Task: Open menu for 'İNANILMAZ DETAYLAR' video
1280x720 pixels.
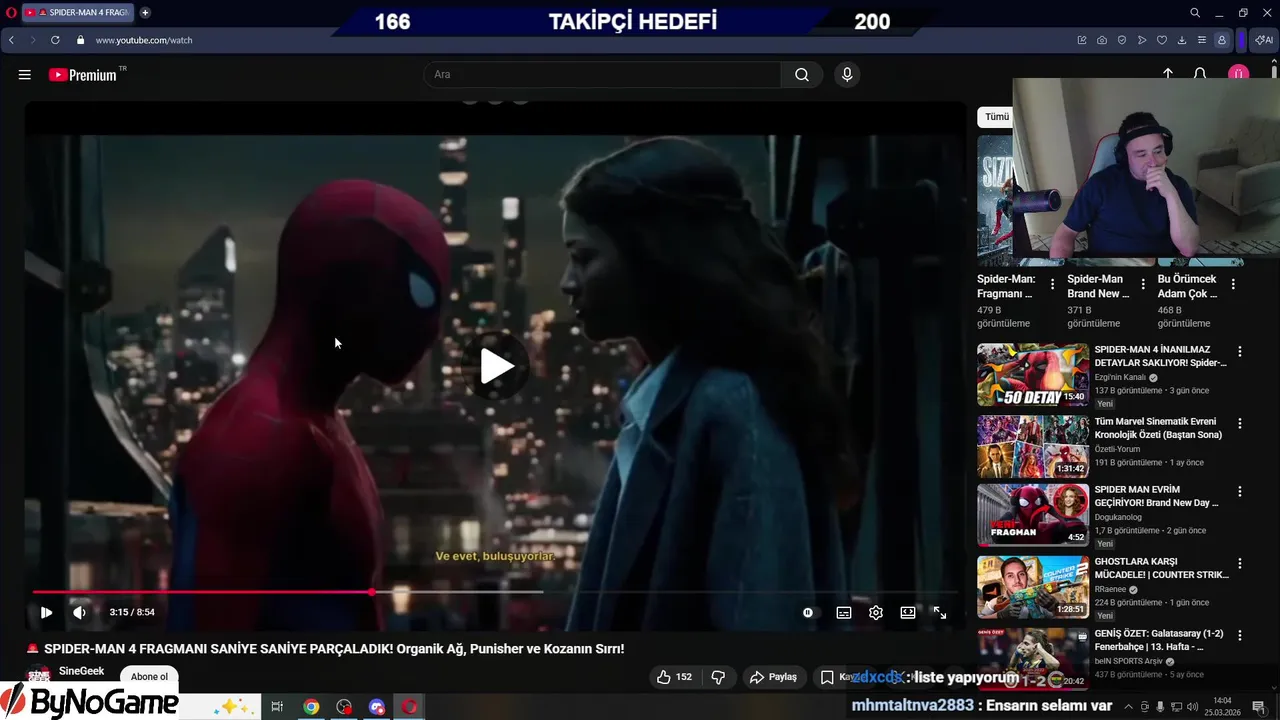Action: click(x=1240, y=351)
